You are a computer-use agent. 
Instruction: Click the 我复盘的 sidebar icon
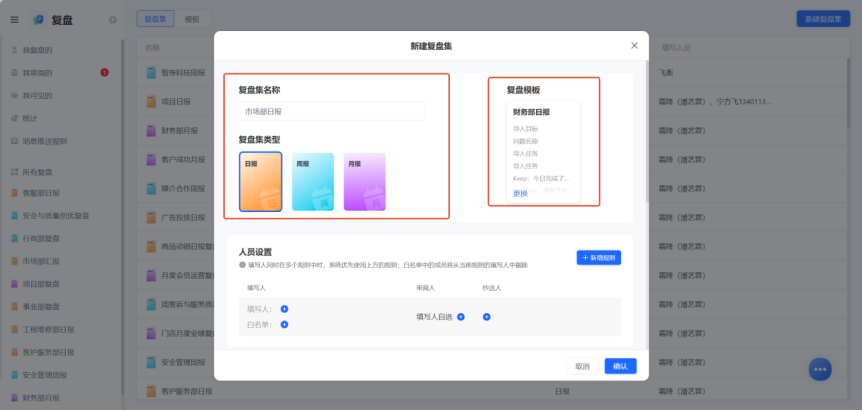(14, 50)
